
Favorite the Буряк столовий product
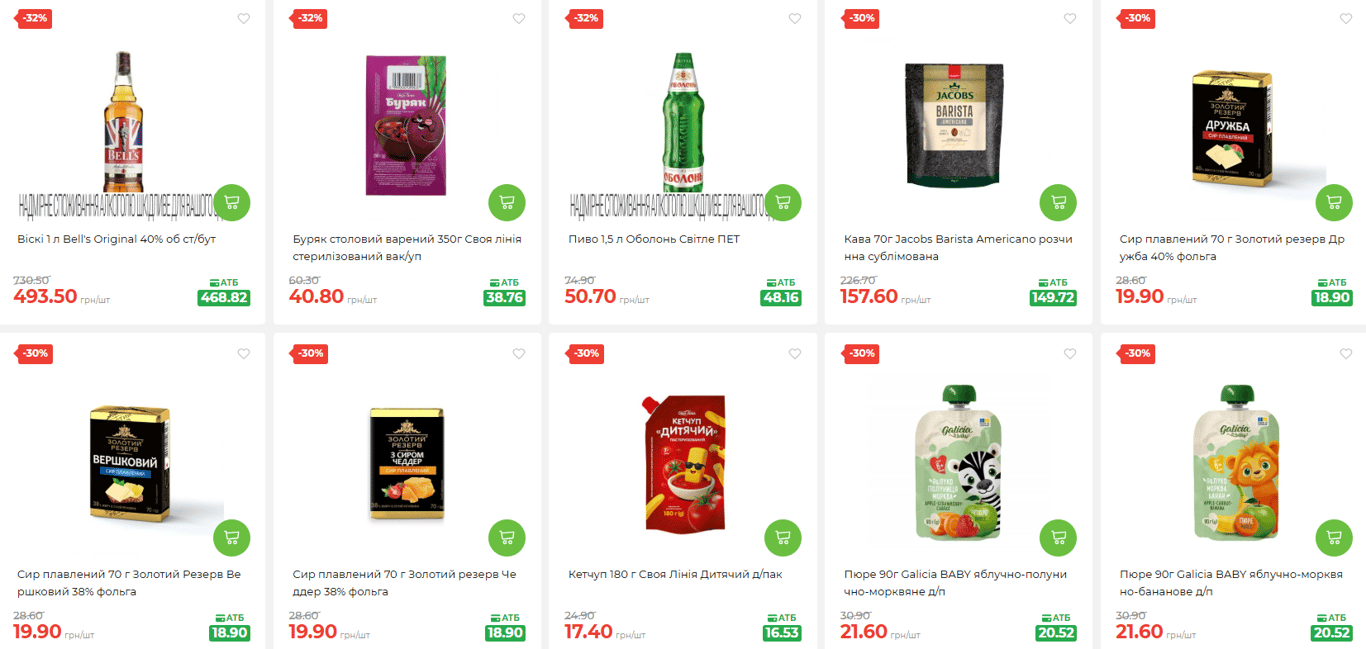tap(519, 18)
